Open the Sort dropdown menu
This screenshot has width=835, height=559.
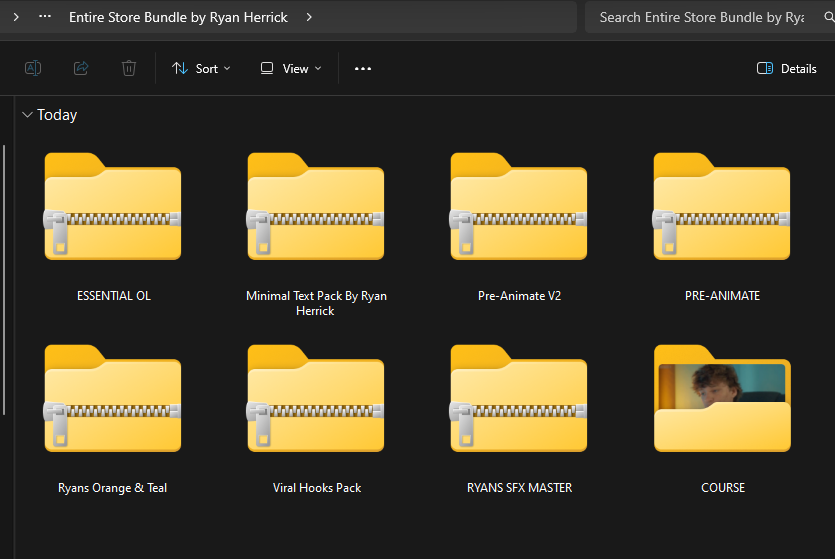[x=201, y=68]
